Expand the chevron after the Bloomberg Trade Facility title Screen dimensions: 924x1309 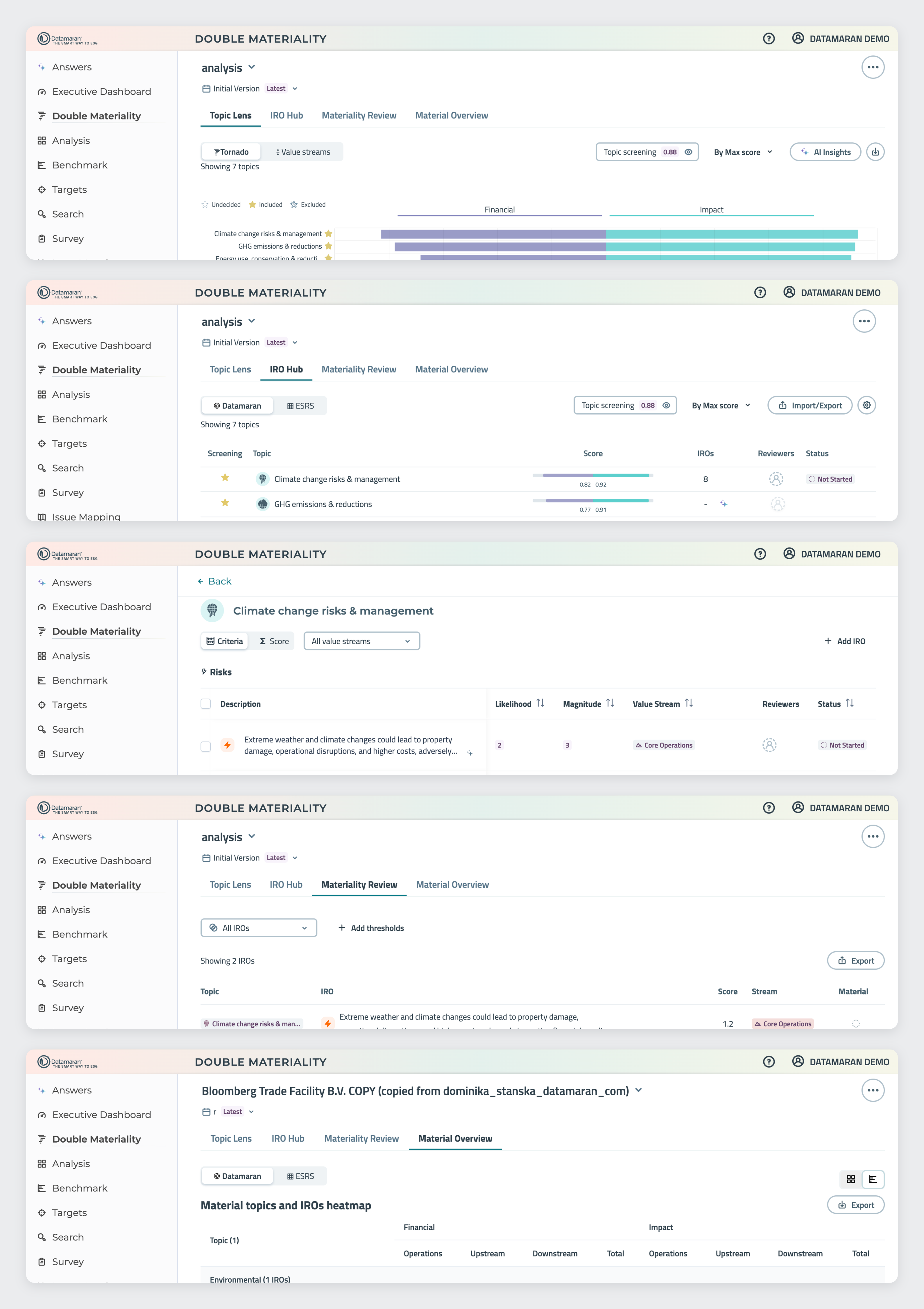coord(638,1090)
